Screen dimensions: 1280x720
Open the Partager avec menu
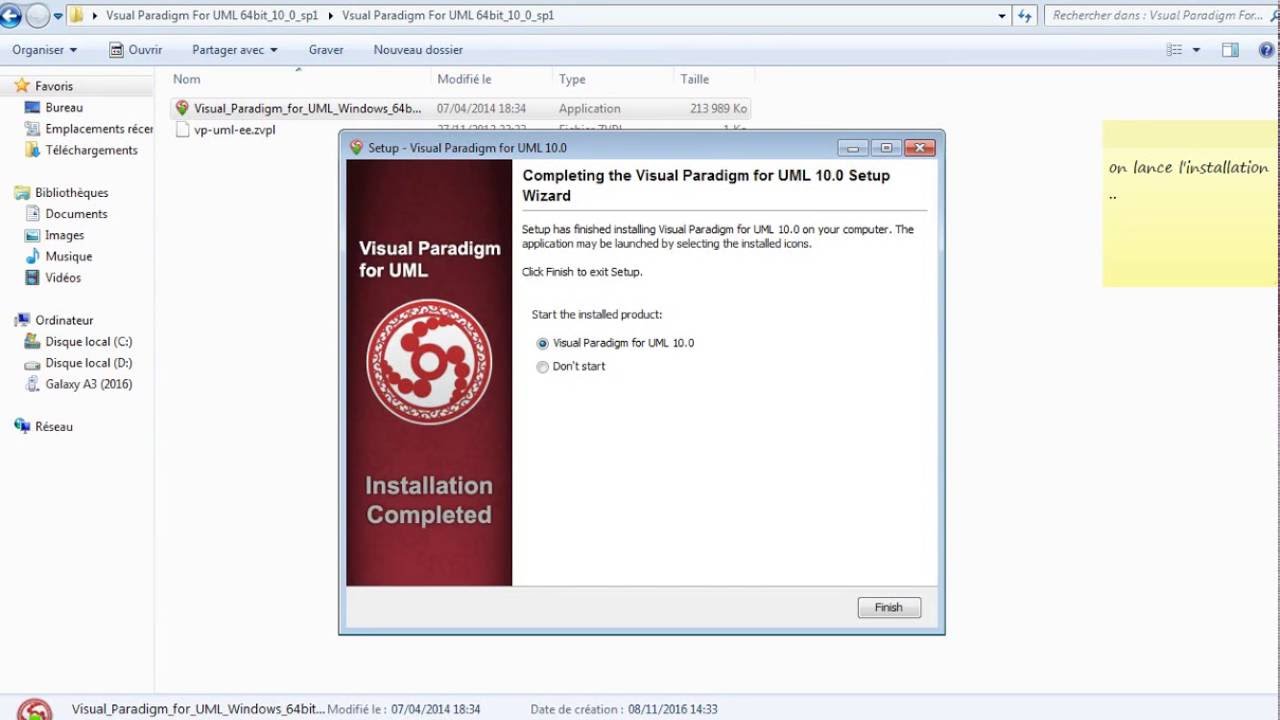(x=235, y=49)
